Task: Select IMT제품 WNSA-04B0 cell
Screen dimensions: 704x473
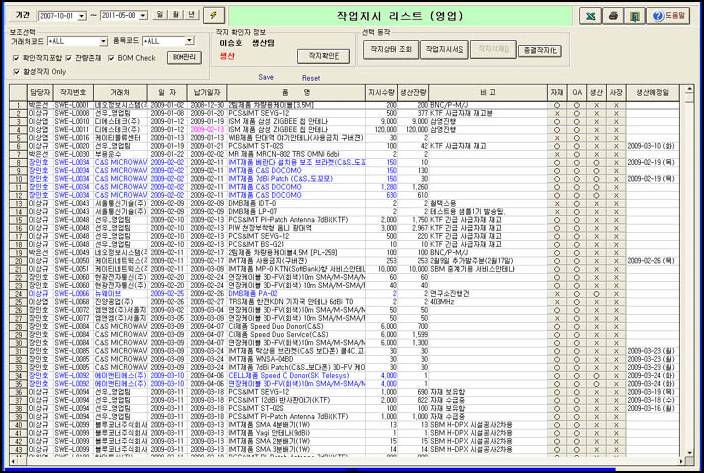Action: click(296, 359)
